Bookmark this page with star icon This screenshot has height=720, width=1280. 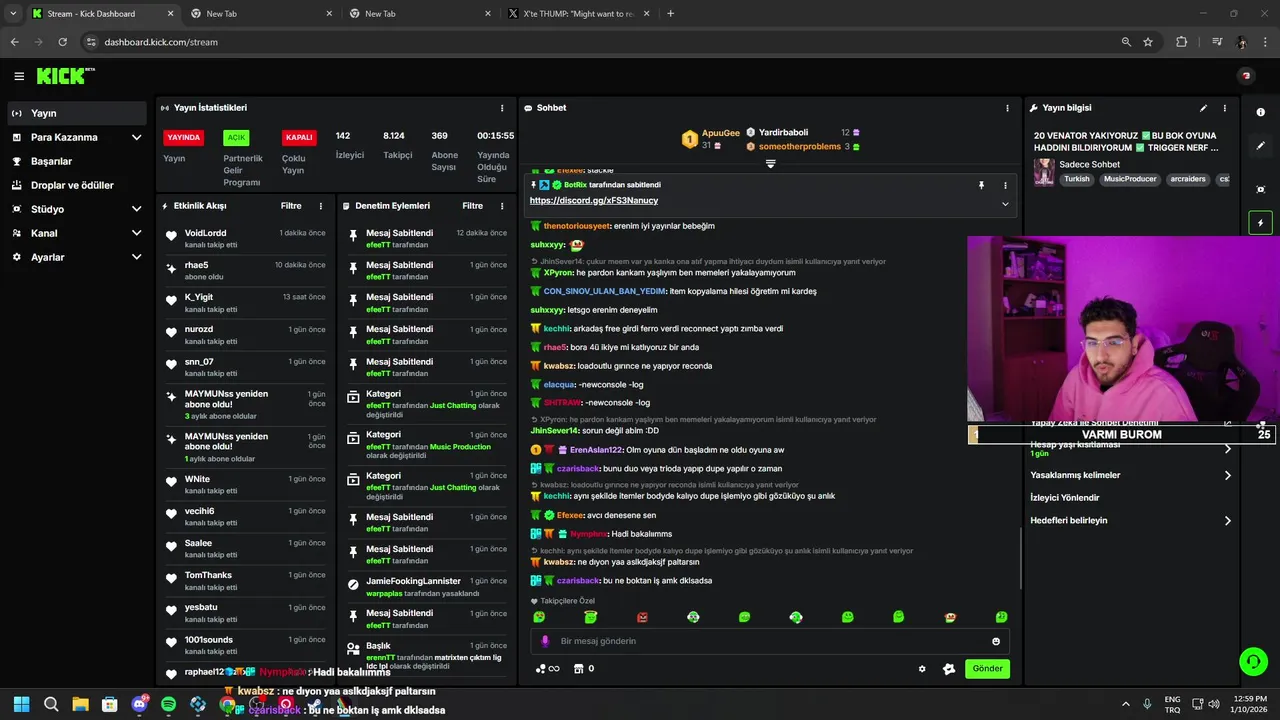pyautogui.click(x=1148, y=42)
